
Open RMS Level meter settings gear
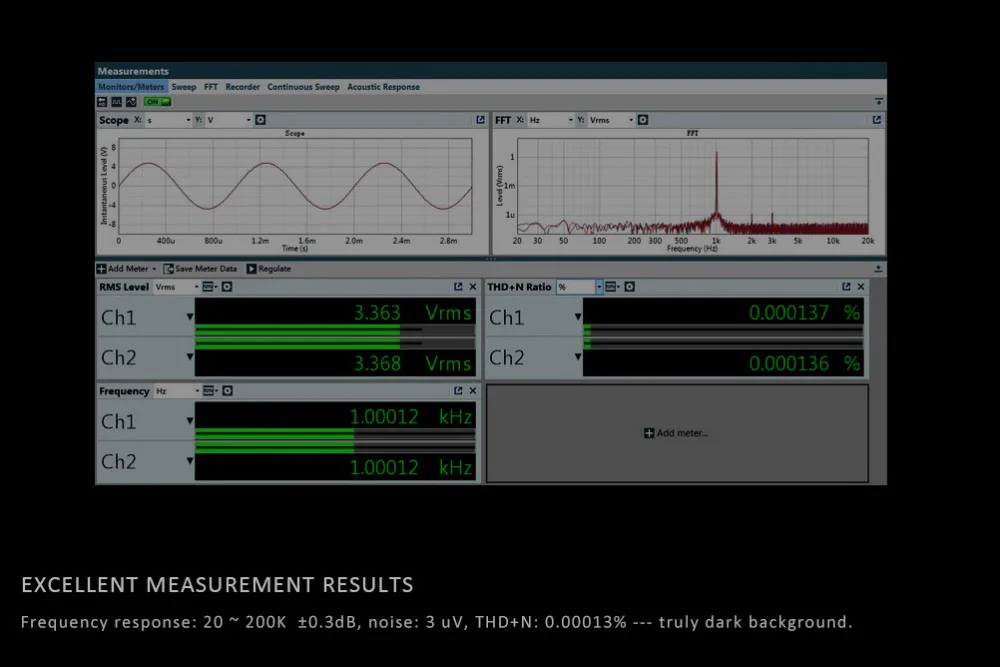[x=226, y=287]
